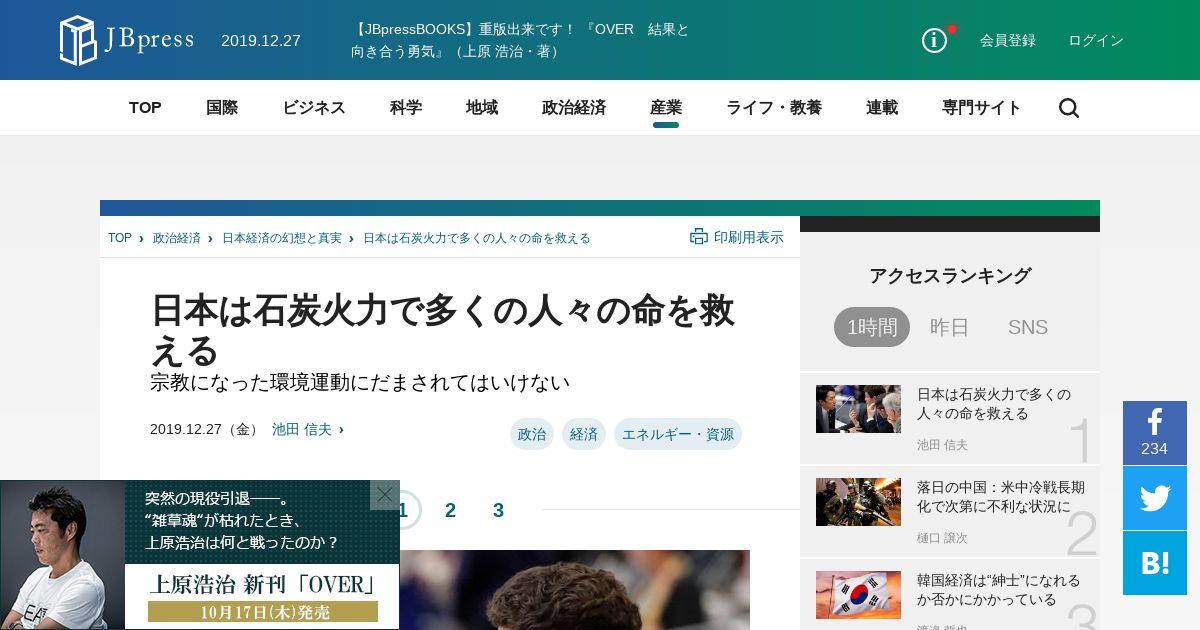Switch ranking to SNS tab
This screenshot has width=1200, height=630.
1028,327
